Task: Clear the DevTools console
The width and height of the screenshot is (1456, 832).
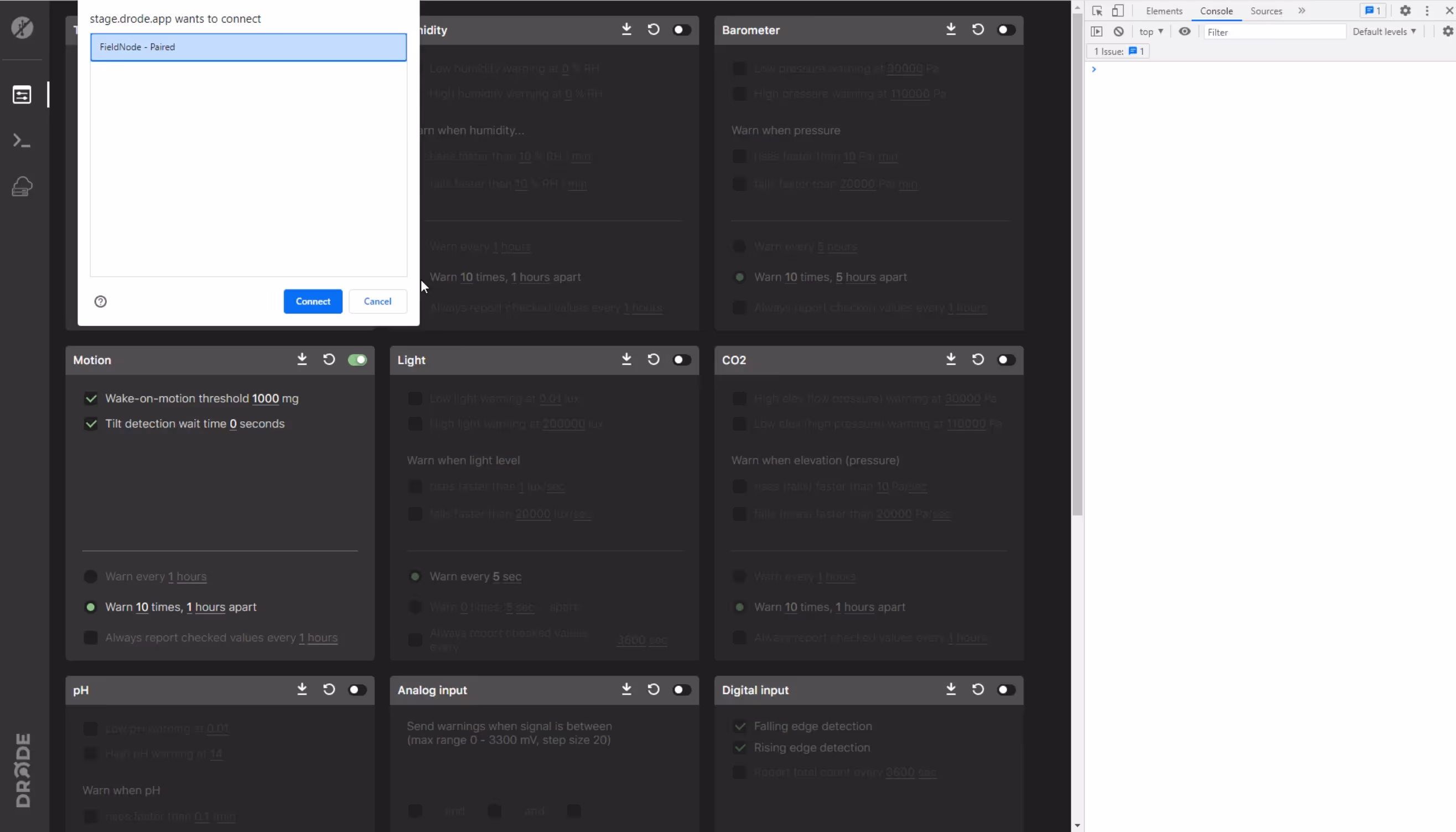Action: [1118, 32]
